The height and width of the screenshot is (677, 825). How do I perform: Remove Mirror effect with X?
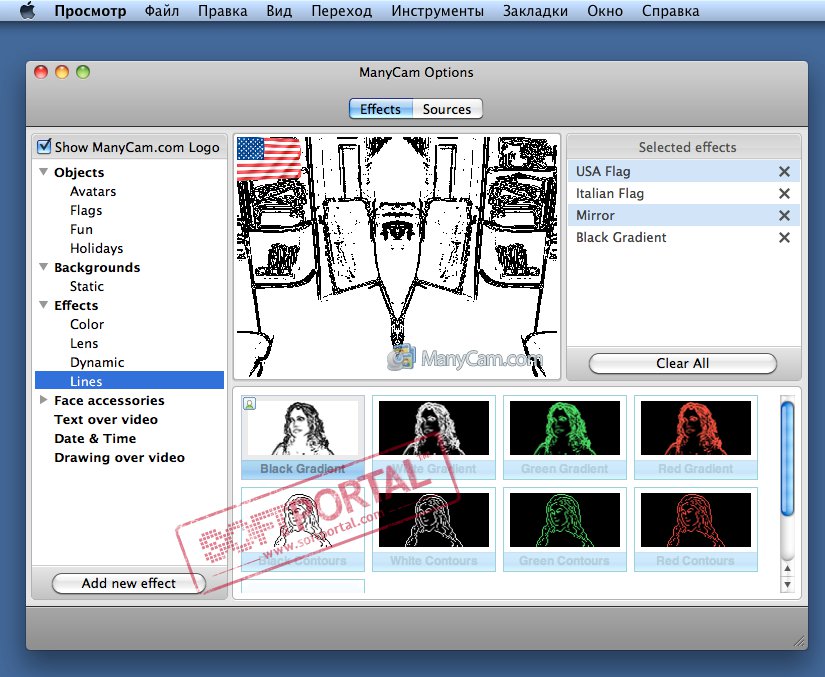(784, 216)
